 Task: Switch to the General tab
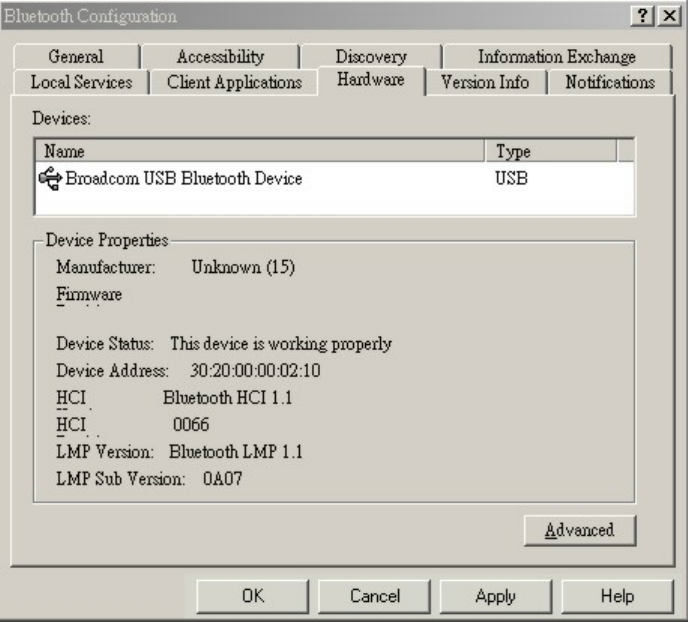(x=76, y=57)
